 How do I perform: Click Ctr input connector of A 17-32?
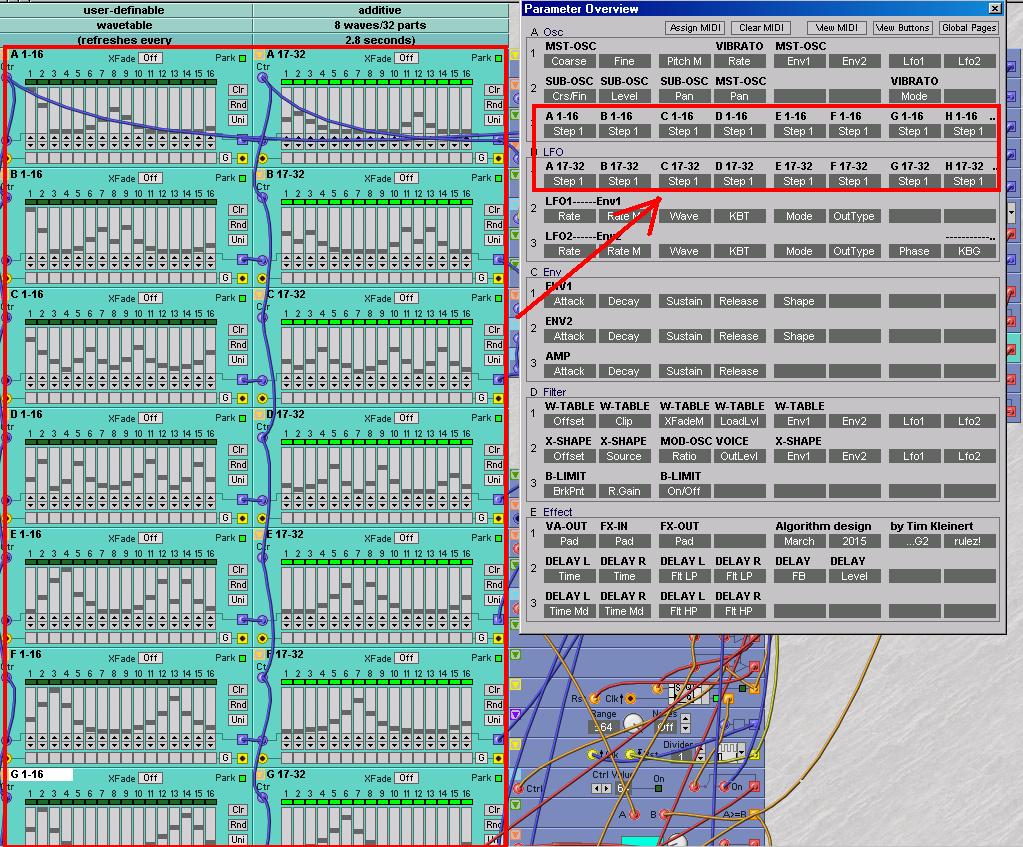[264, 78]
